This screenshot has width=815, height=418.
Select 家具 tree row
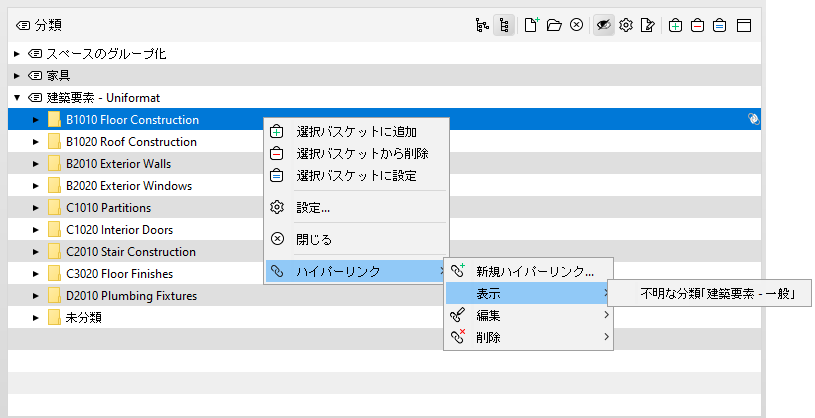pyautogui.click(x=384, y=76)
